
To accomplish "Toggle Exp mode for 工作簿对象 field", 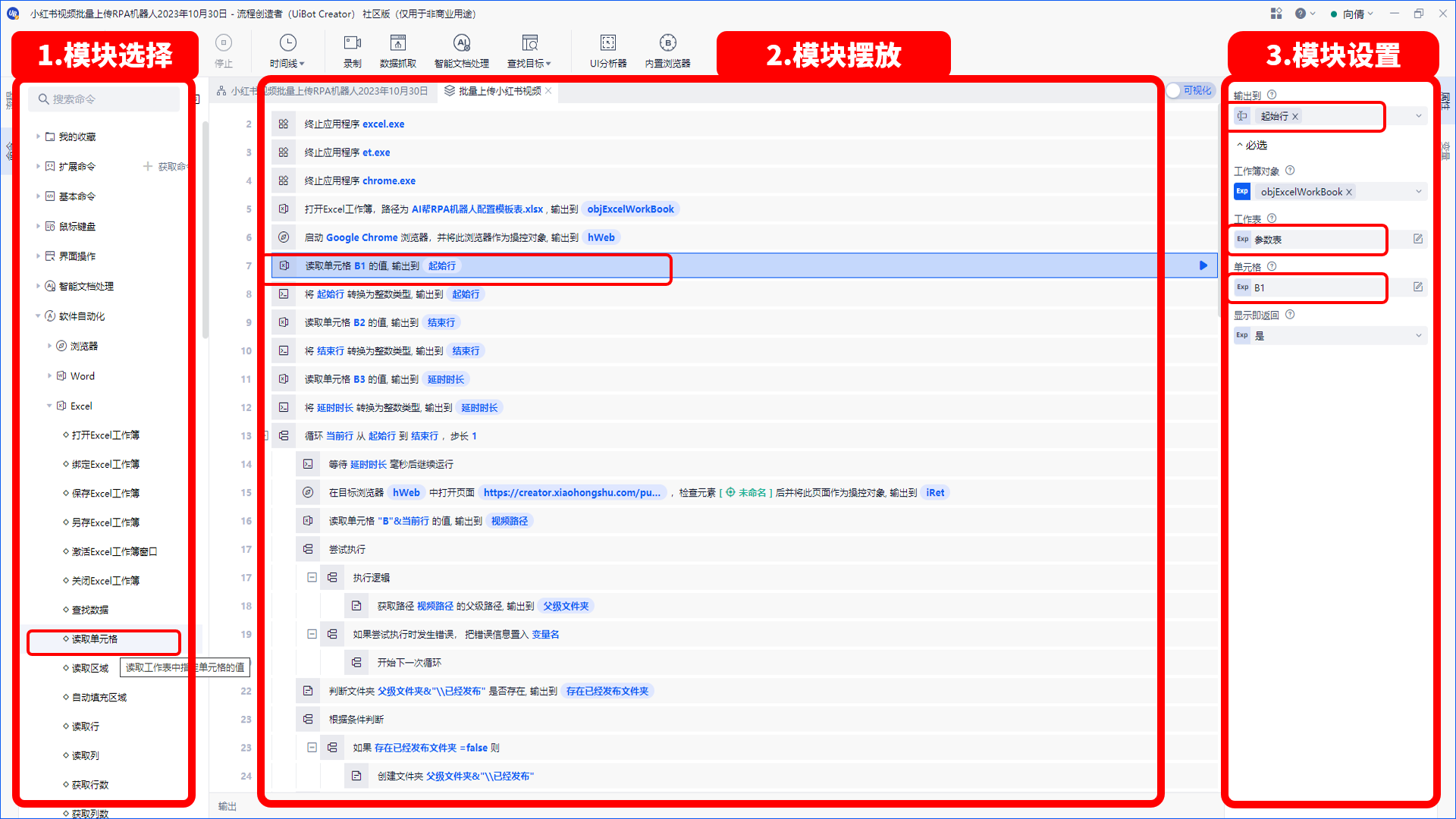I will [1242, 192].
